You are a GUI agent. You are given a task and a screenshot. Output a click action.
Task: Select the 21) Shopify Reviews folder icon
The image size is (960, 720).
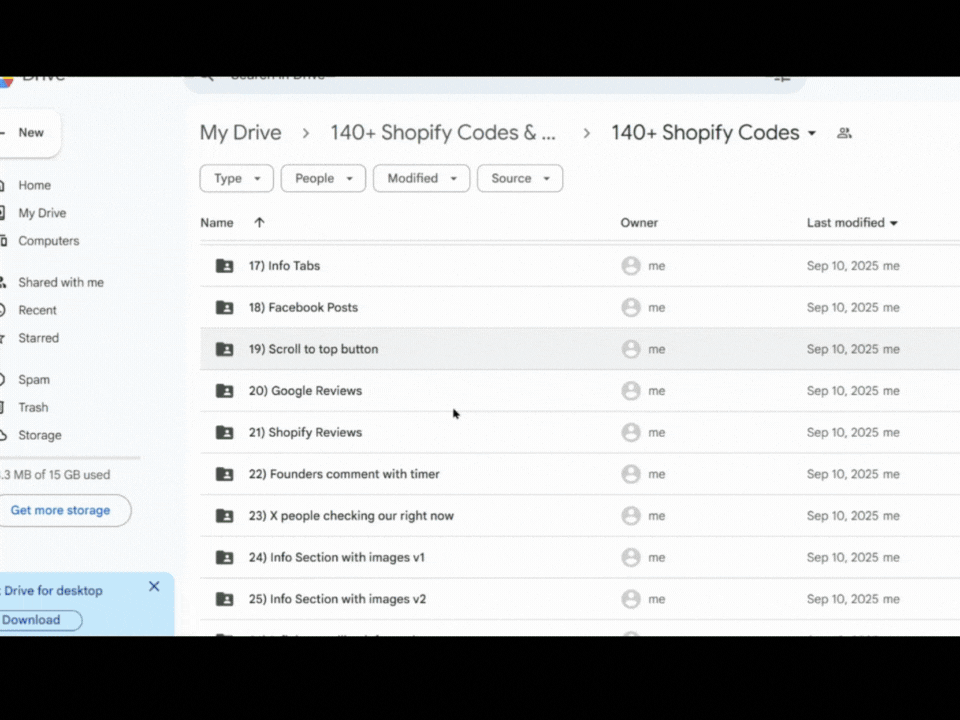pos(225,432)
